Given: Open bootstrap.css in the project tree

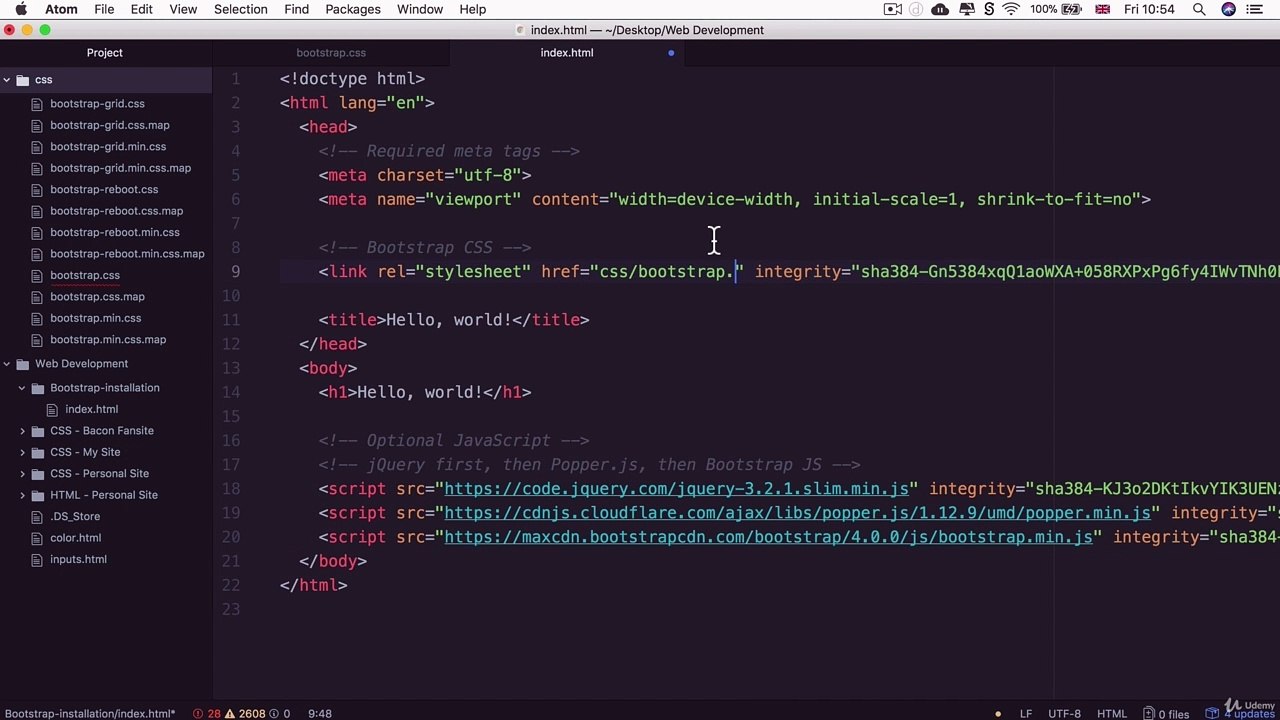Looking at the screenshot, I should pos(85,276).
